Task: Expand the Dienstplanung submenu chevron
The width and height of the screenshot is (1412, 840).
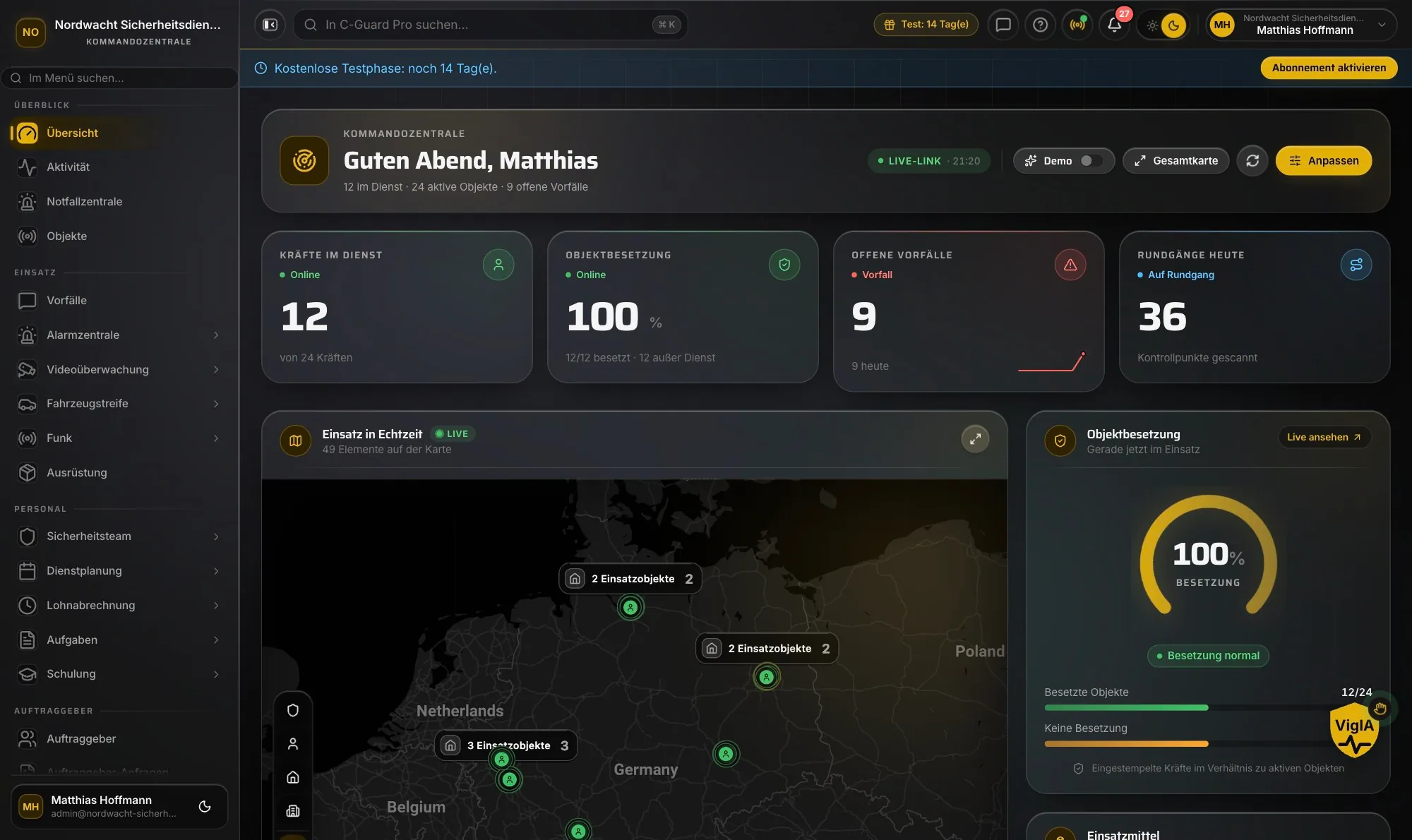Action: pos(216,571)
